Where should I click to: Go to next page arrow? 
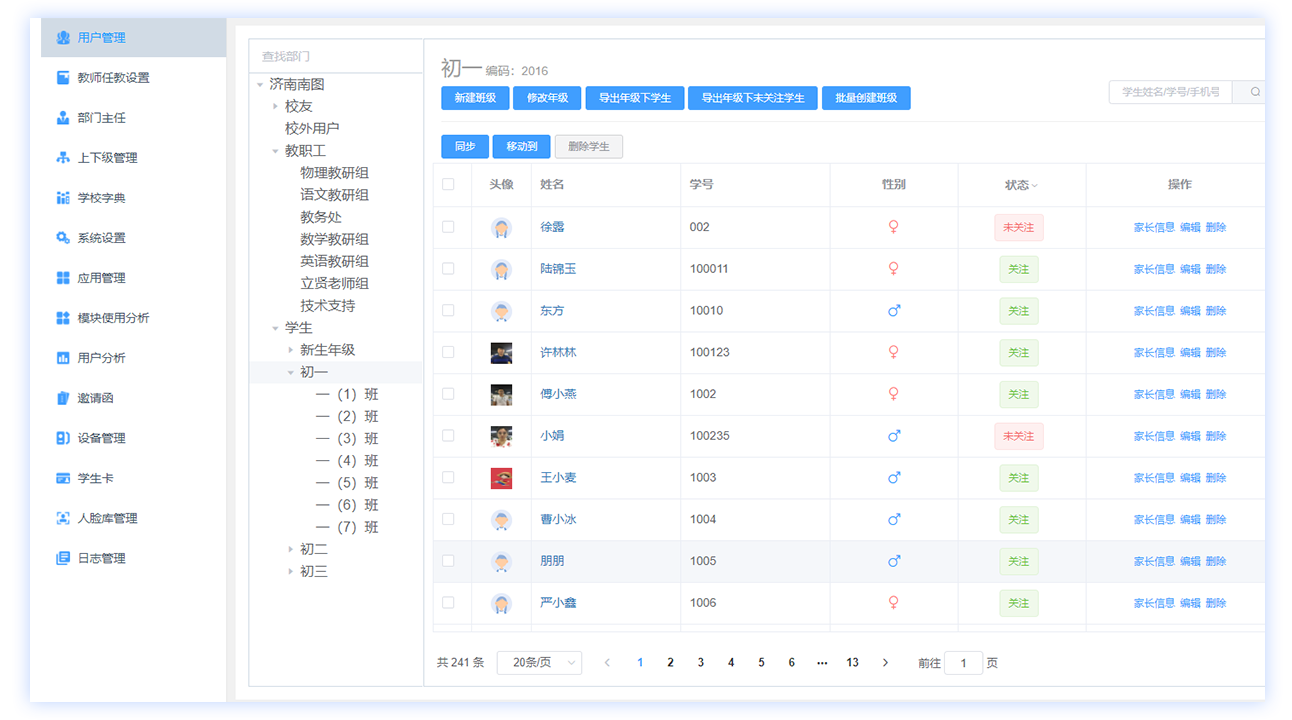(885, 663)
